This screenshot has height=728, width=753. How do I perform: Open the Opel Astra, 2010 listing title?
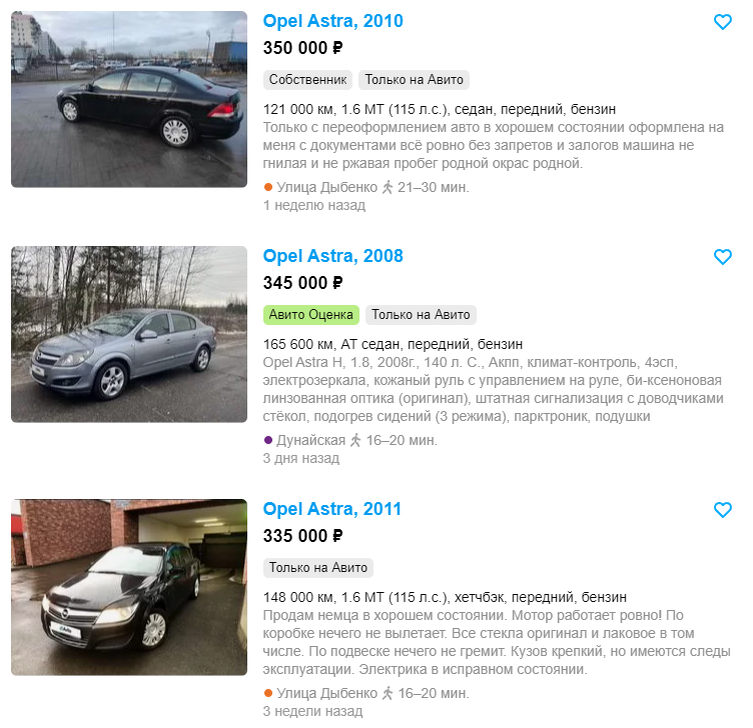click(x=333, y=21)
